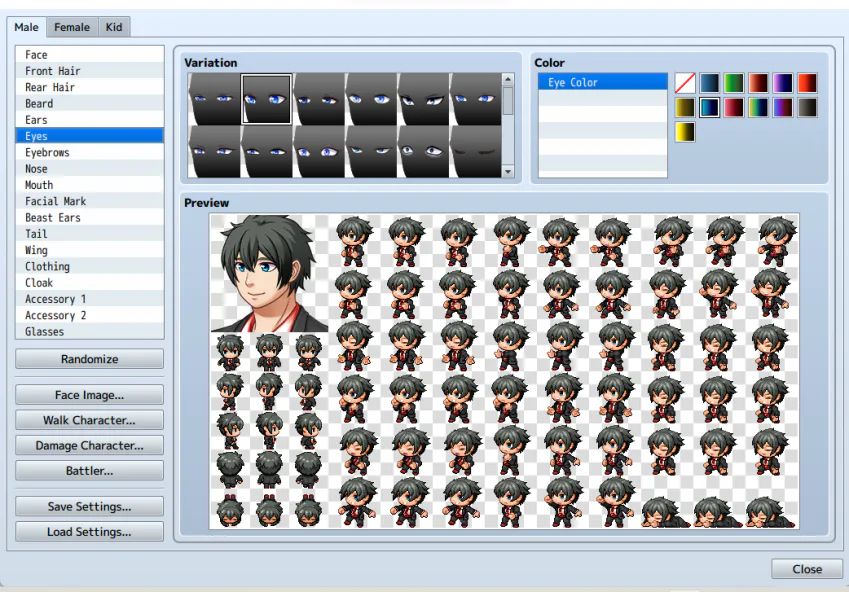The image size is (849, 592).
Task: Click the Battler... button
Action: (x=89, y=471)
